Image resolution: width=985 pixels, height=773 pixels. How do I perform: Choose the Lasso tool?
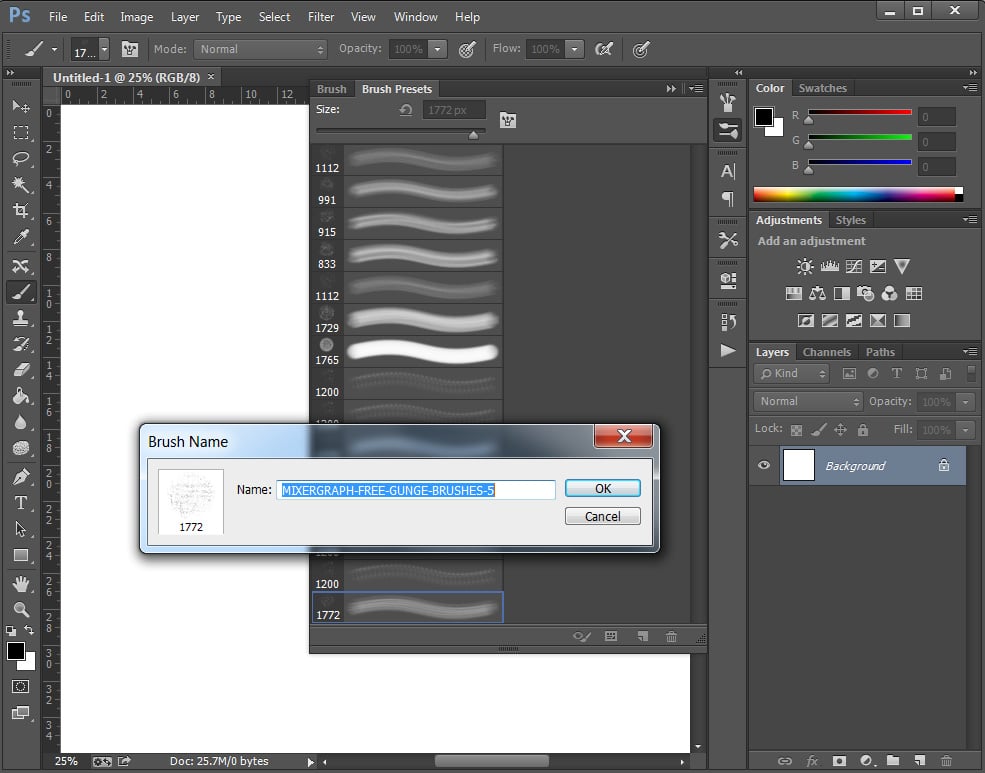(21, 159)
